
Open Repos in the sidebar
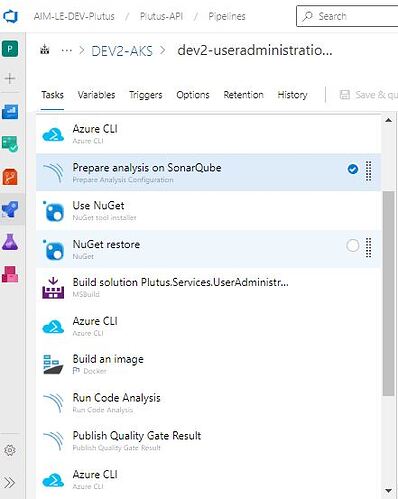click(x=10, y=177)
